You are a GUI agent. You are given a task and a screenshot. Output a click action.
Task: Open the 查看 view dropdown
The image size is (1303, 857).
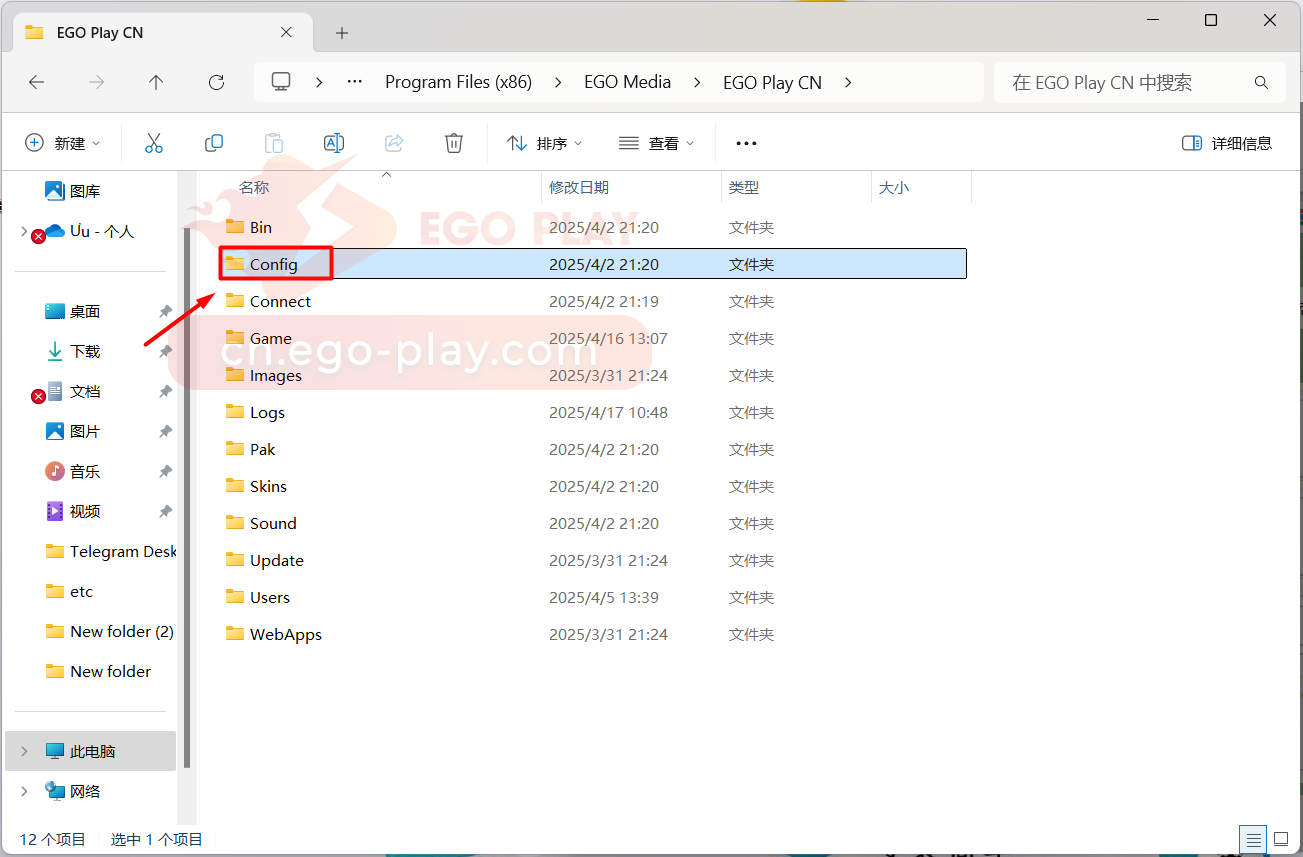[x=656, y=143]
